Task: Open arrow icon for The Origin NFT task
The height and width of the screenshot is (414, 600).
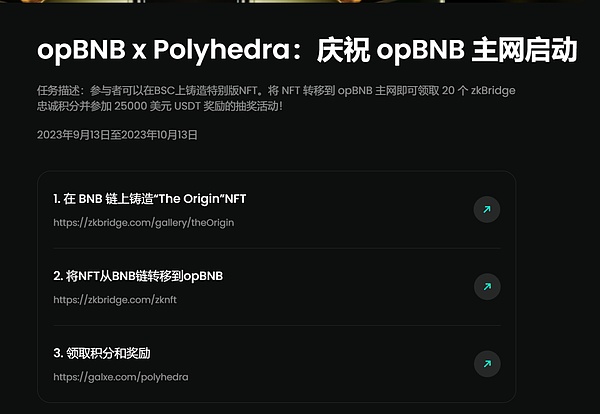Action: [487, 209]
